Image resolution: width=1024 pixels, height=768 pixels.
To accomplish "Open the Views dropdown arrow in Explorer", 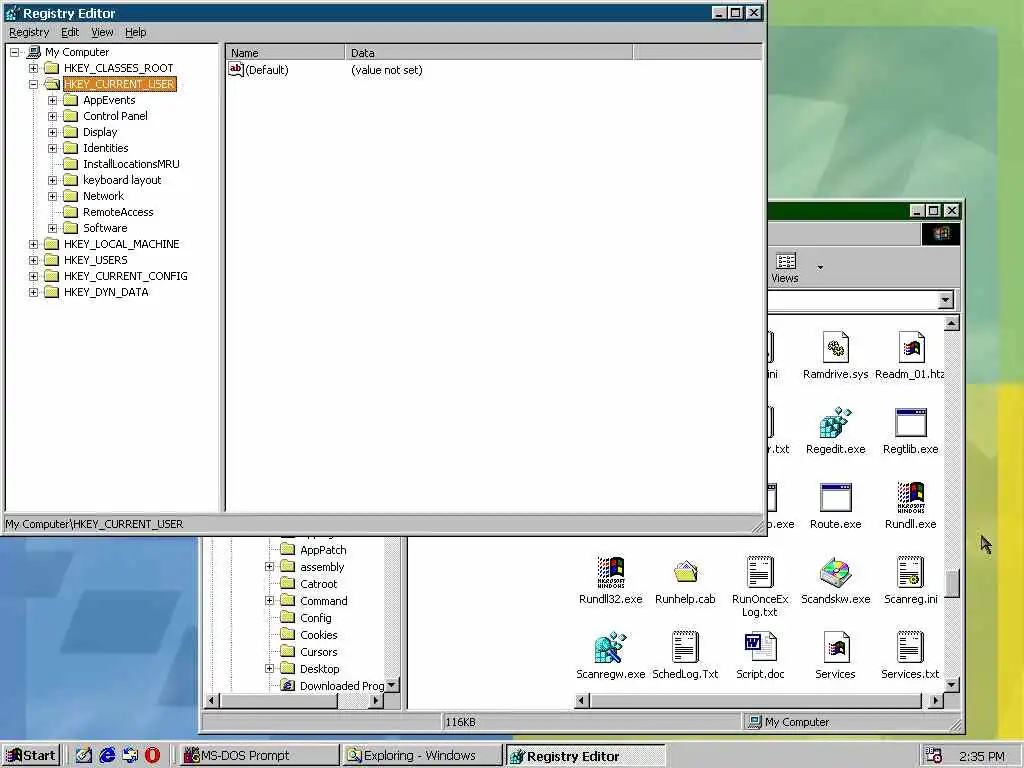I will pyautogui.click(x=820, y=267).
